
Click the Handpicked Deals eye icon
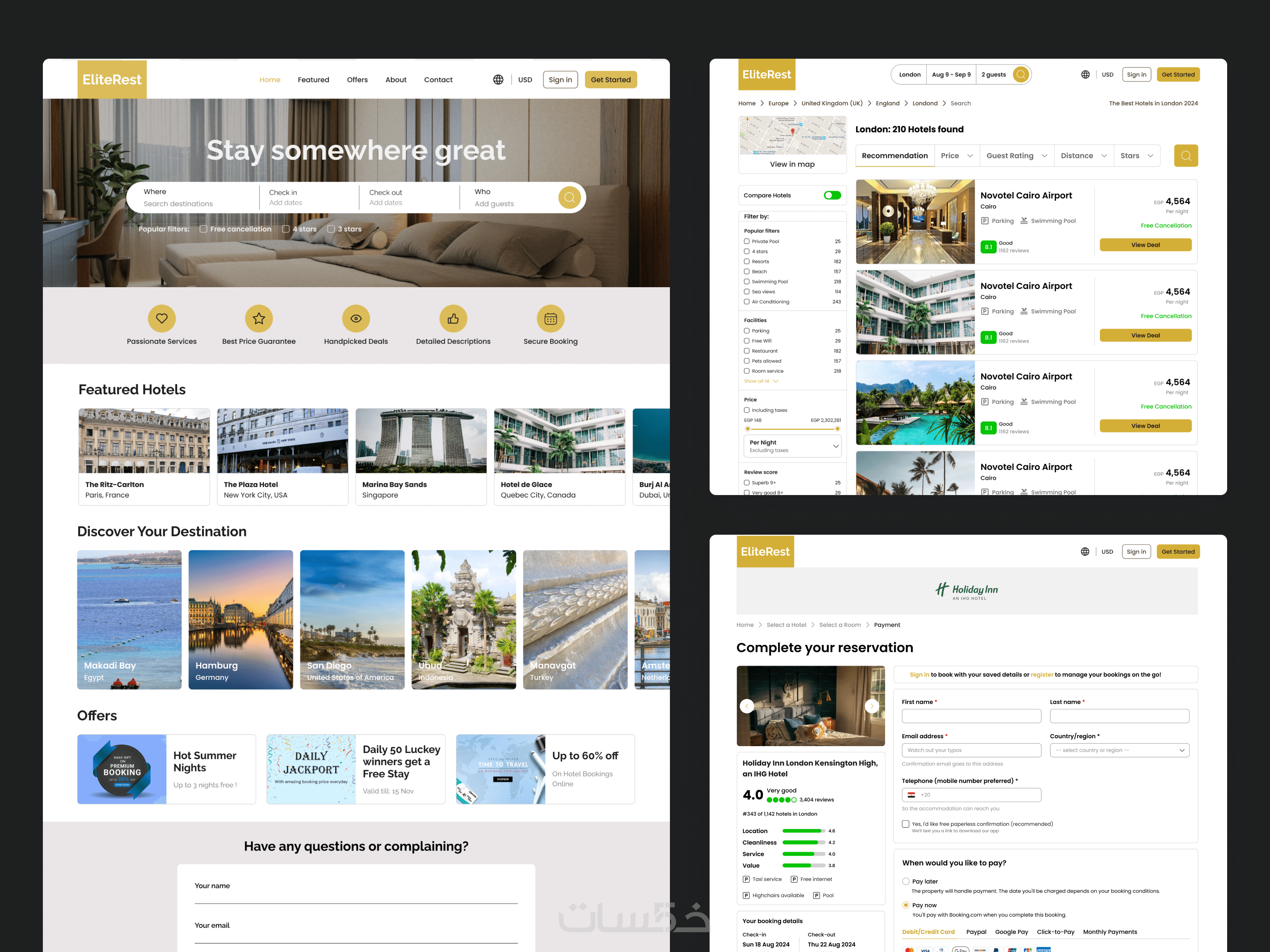tap(356, 319)
